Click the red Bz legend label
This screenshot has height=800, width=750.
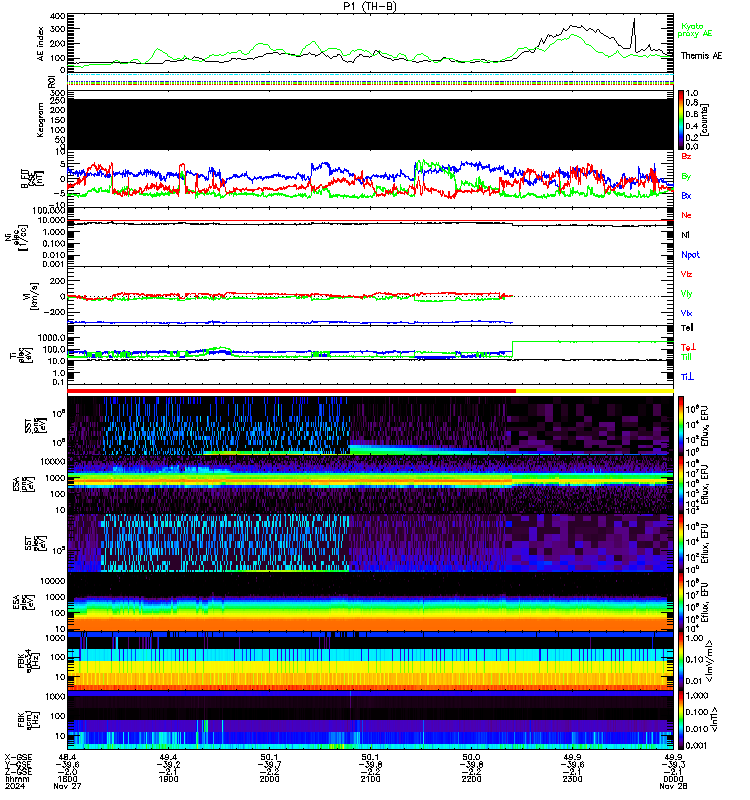tap(686, 156)
